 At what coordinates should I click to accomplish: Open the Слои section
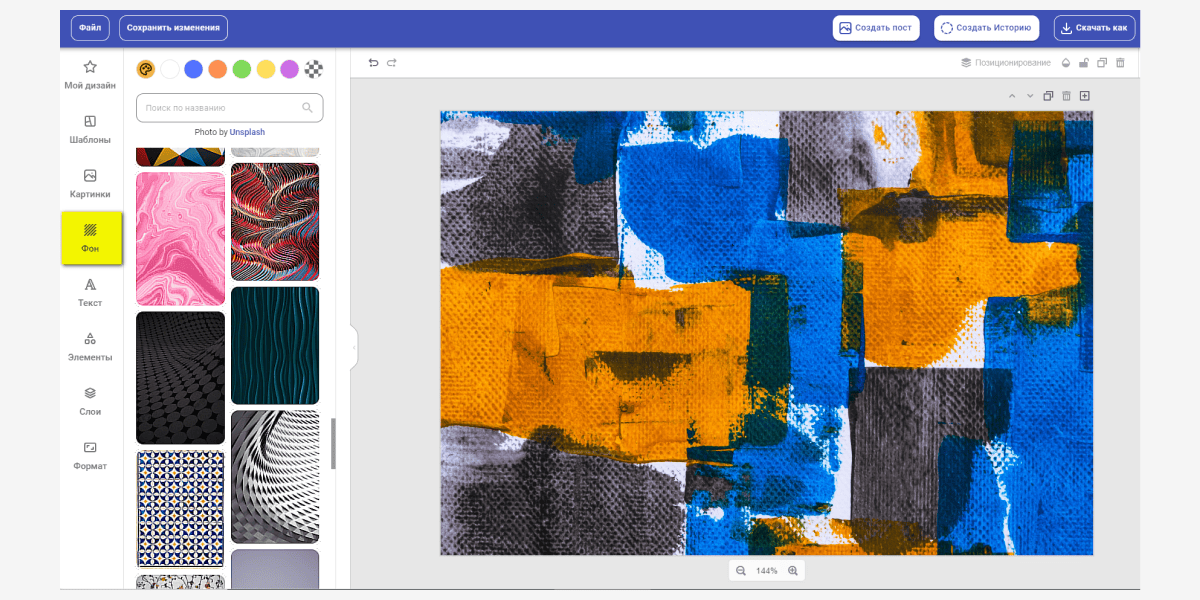[x=90, y=402]
